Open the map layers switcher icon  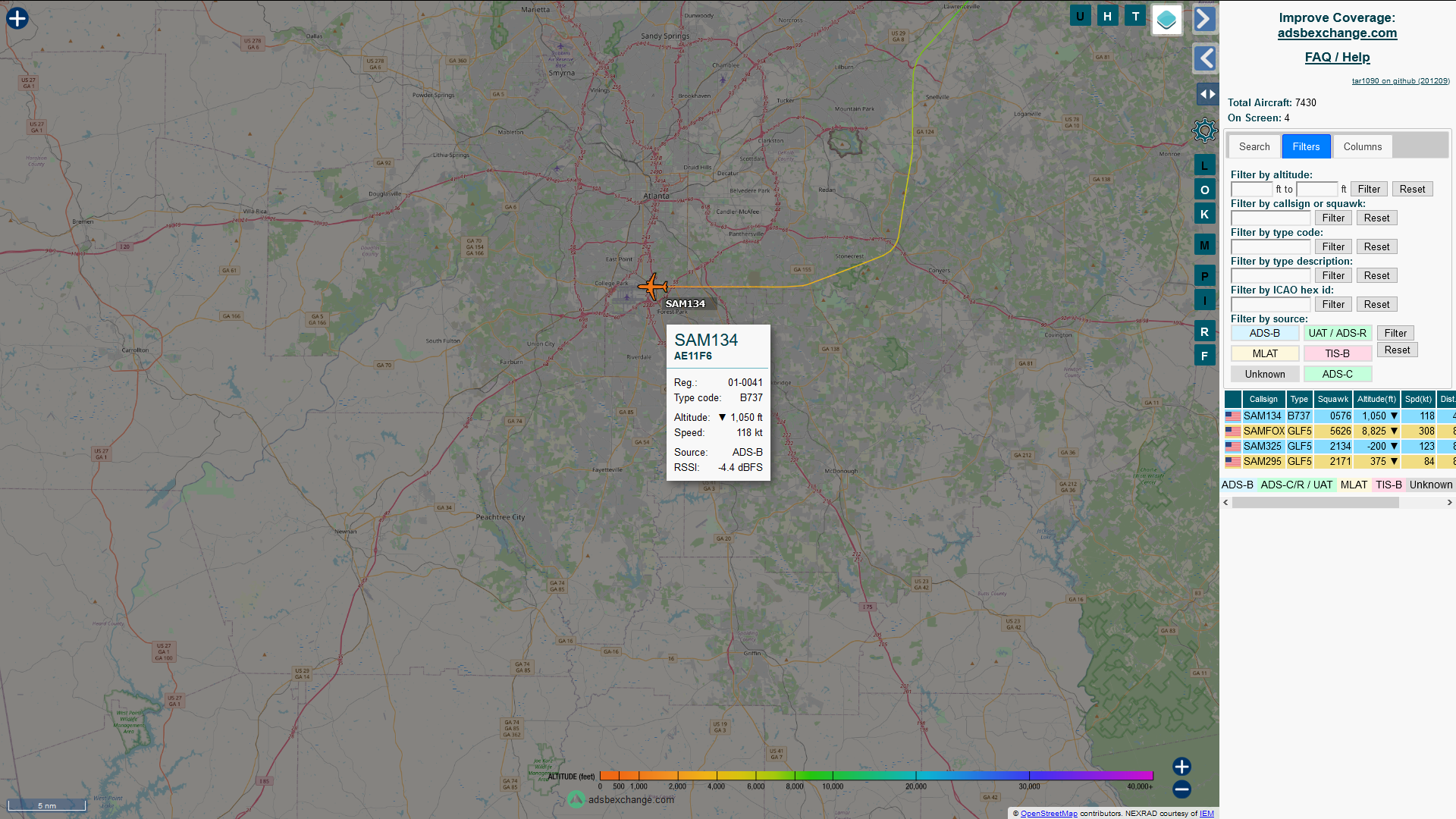pos(1166,20)
